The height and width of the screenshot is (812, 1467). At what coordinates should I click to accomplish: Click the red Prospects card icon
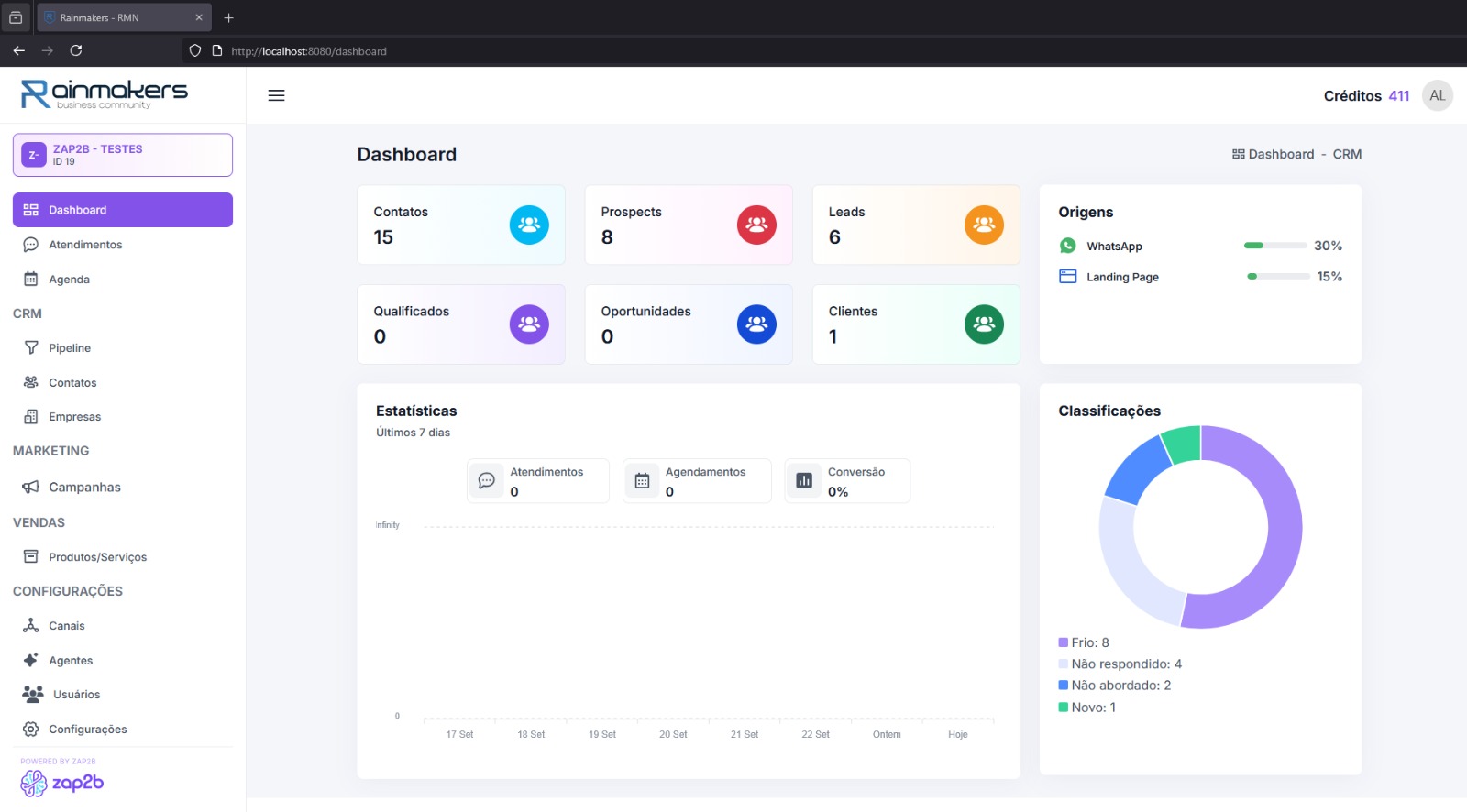click(x=756, y=225)
